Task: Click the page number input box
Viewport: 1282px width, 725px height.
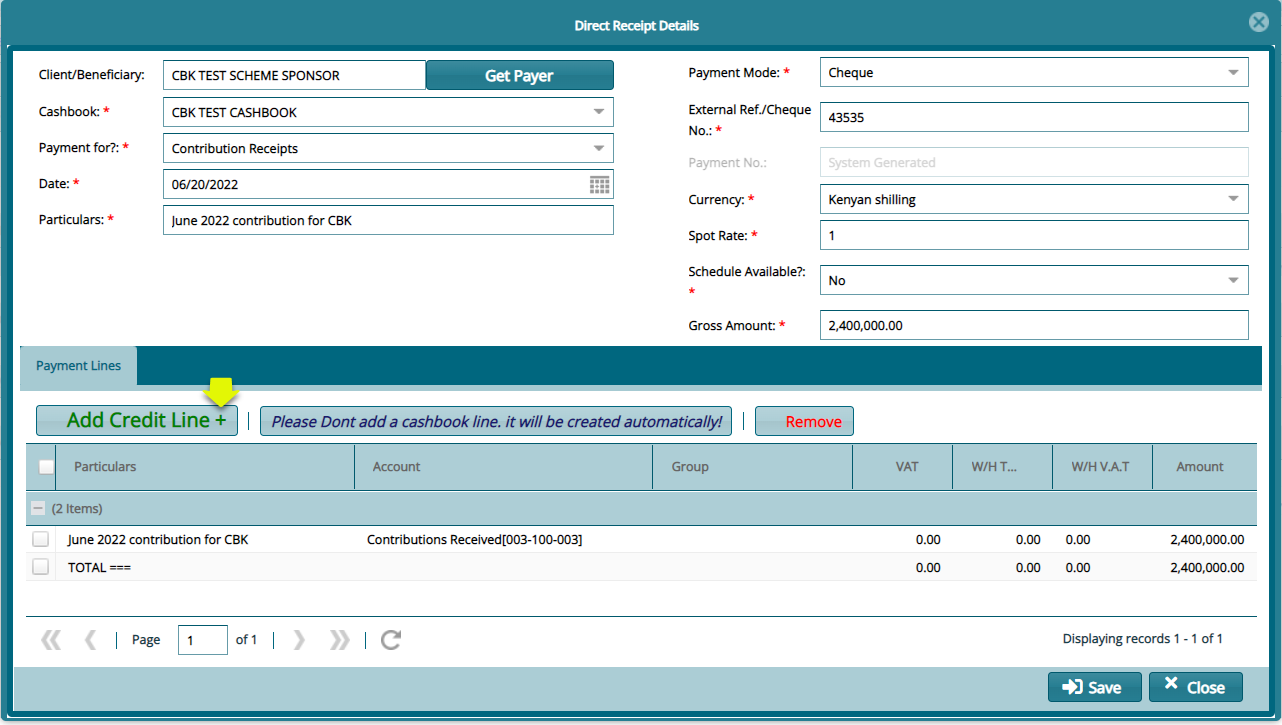Action: (203, 640)
